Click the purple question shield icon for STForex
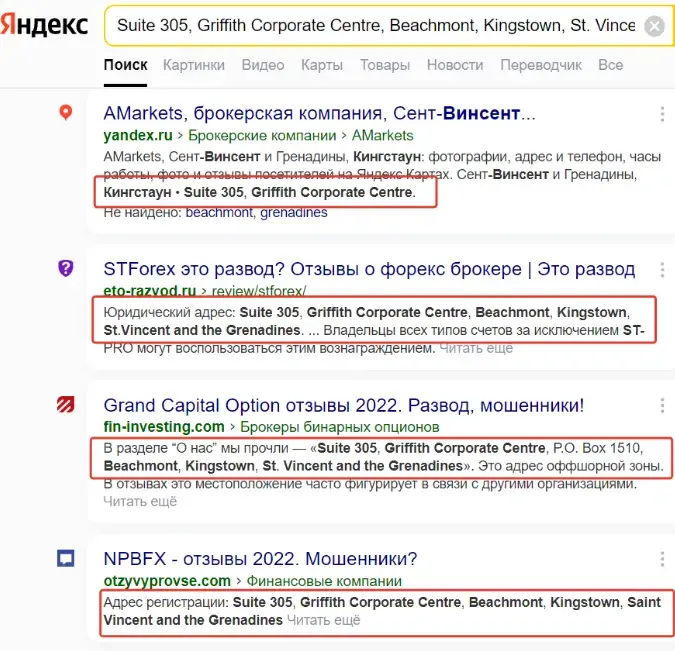This screenshot has width=675, height=651. click(65, 268)
